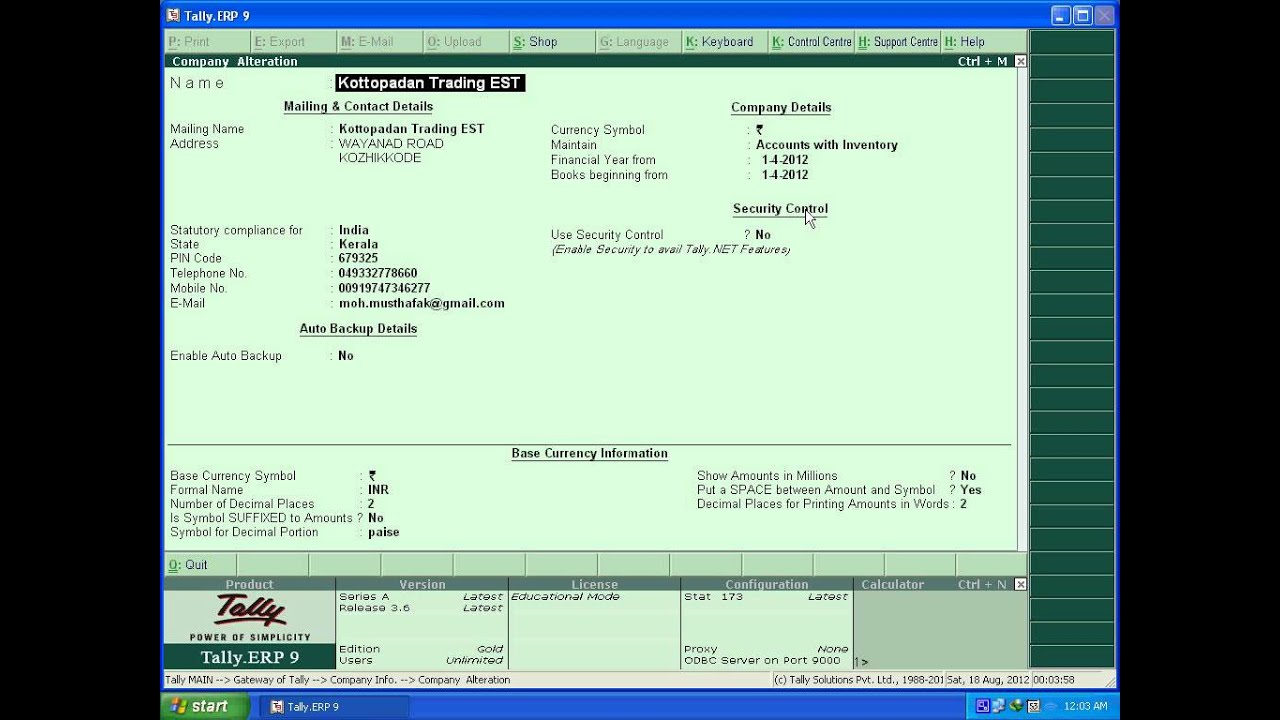Open the Control Centre button
Image resolution: width=1280 pixels, height=720 pixels.
810,42
